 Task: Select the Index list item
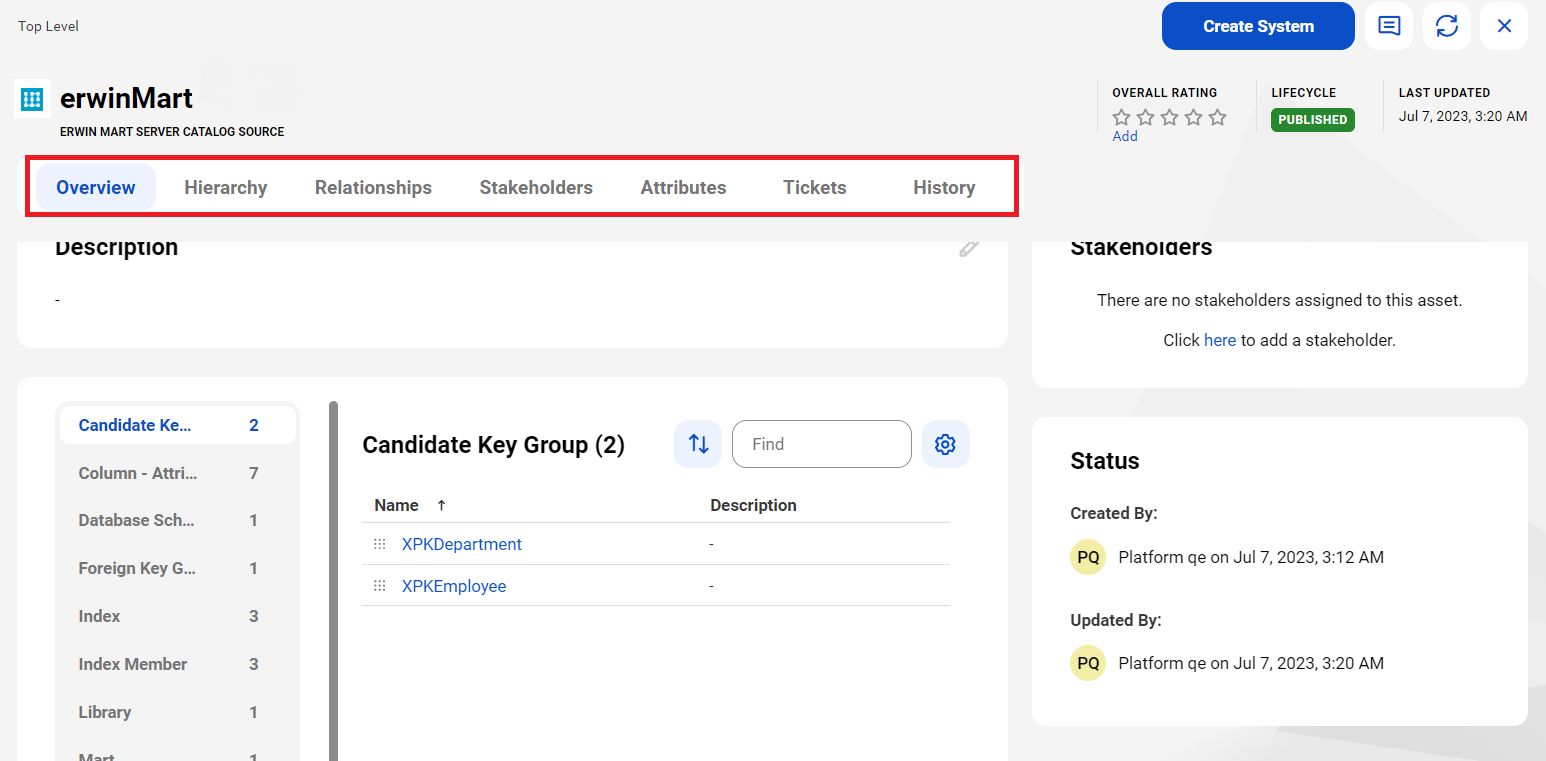point(177,616)
